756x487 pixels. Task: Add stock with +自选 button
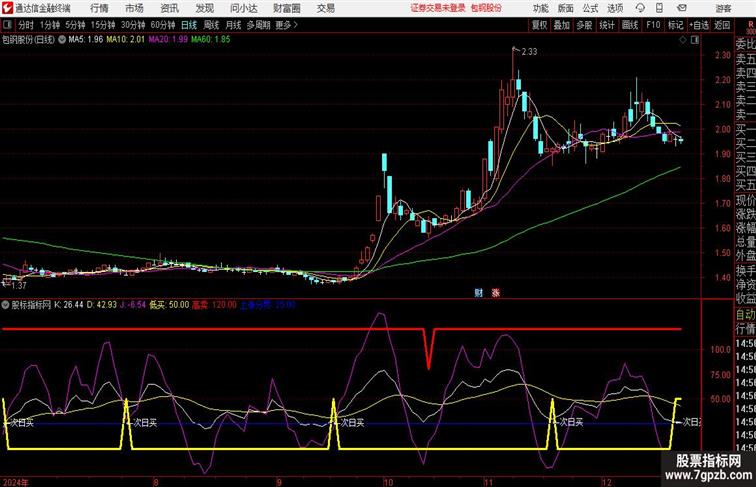point(699,25)
